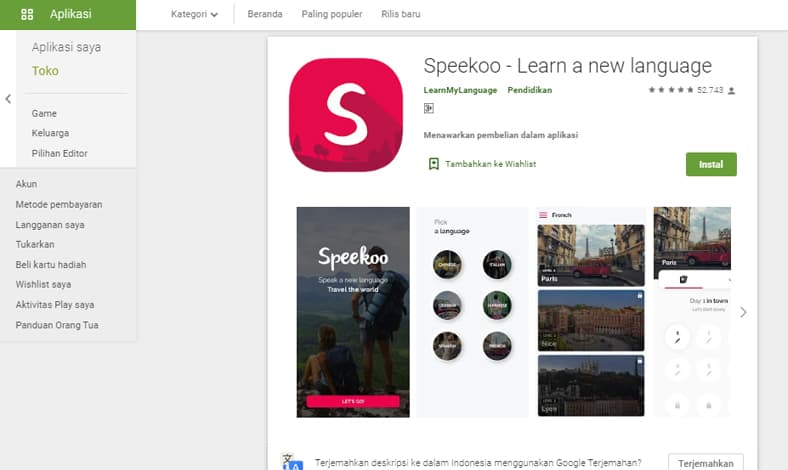Click the Google Translate icon
Viewport: 788px width, 470px height.
[x=292, y=462]
